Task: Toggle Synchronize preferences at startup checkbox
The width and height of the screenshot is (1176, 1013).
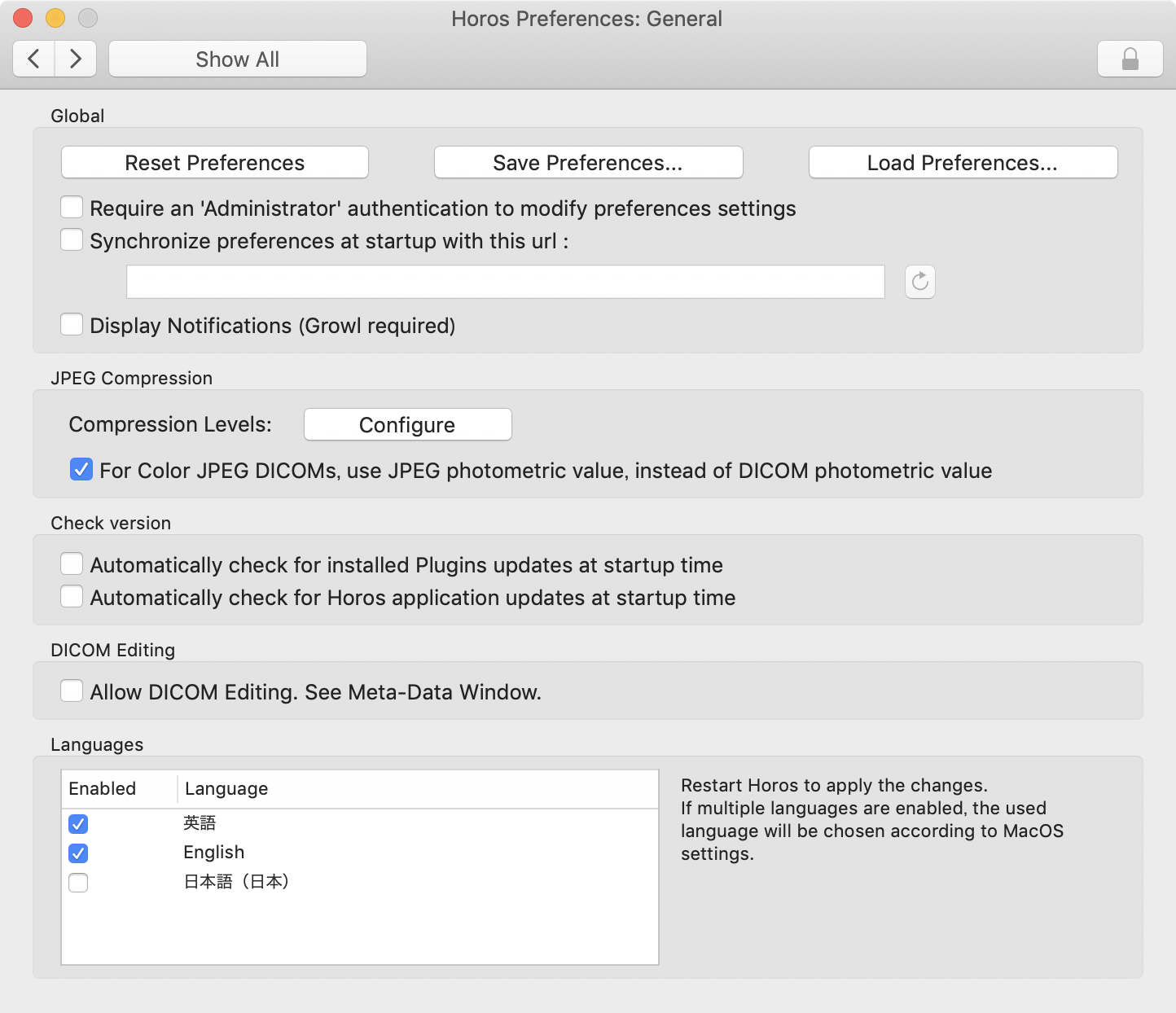Action: (x=72, y=240)
